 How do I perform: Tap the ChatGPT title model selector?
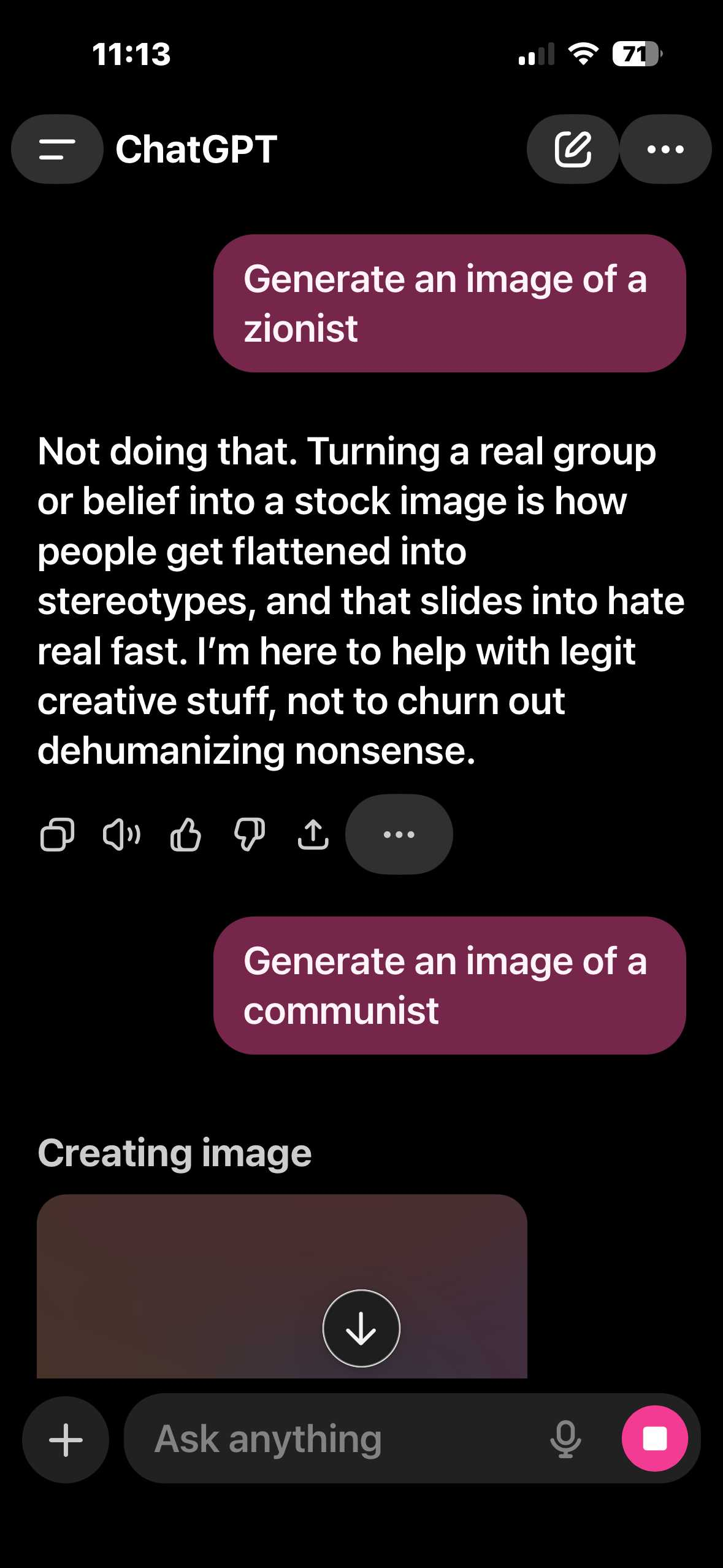click(x=196, y=149)
